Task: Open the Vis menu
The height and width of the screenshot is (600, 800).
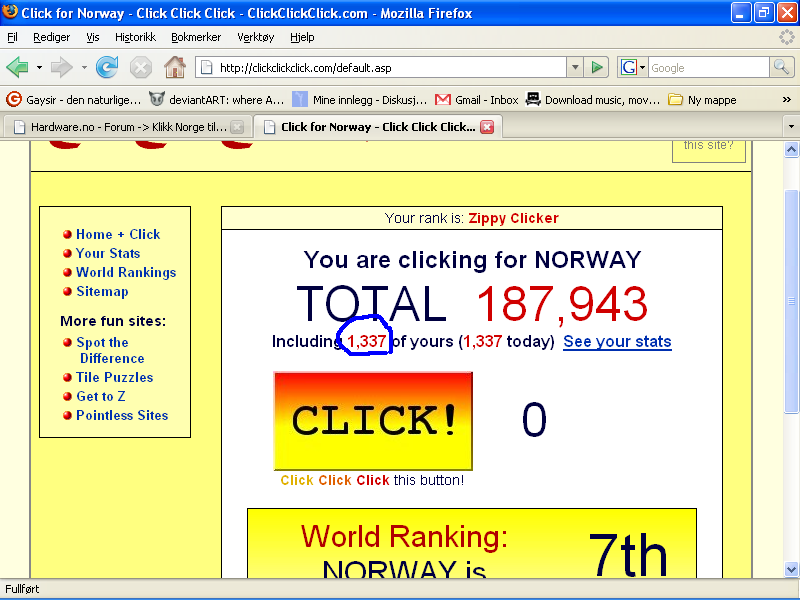Action: pos(93,37)
